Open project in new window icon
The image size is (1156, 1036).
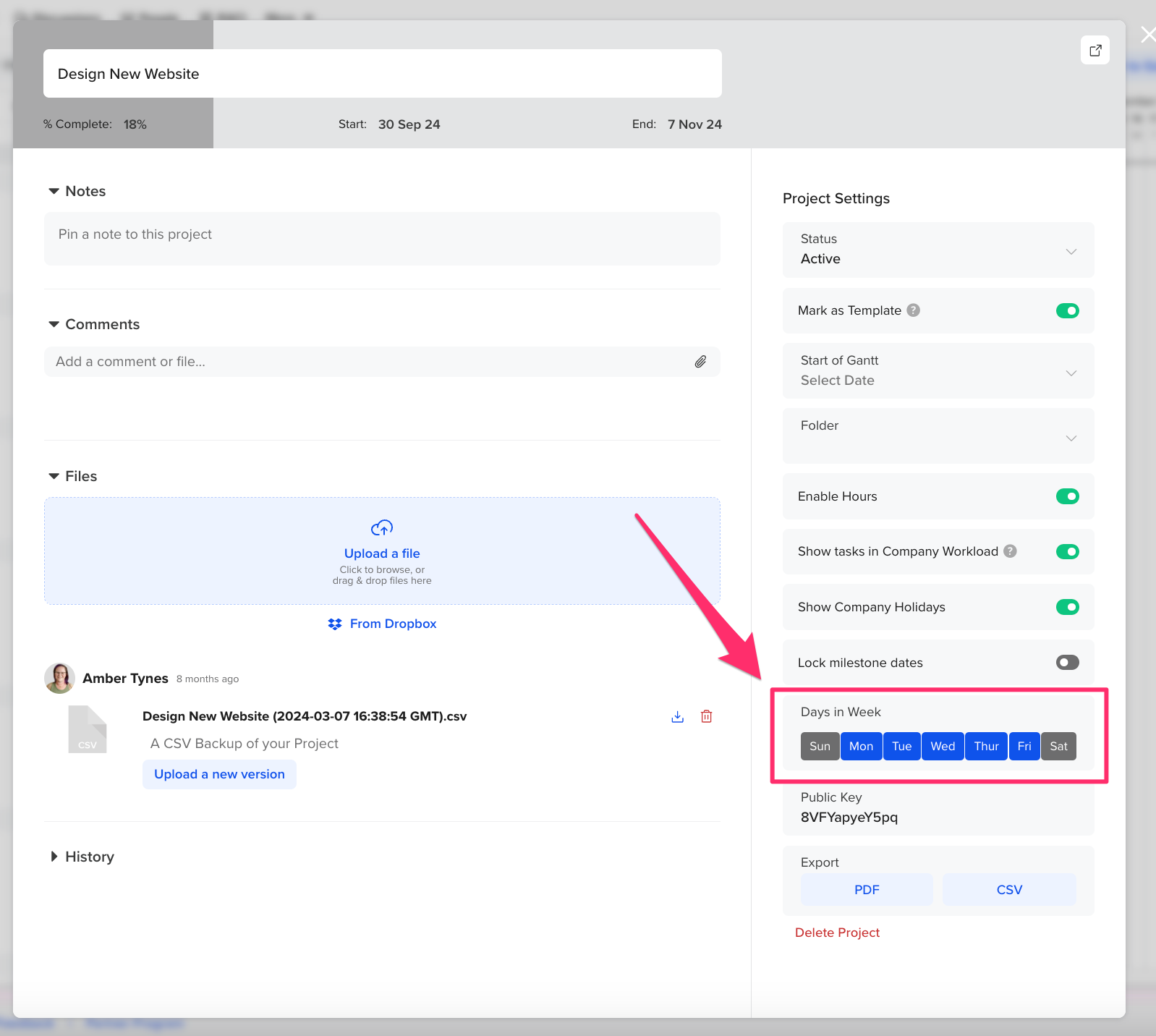1095,50
